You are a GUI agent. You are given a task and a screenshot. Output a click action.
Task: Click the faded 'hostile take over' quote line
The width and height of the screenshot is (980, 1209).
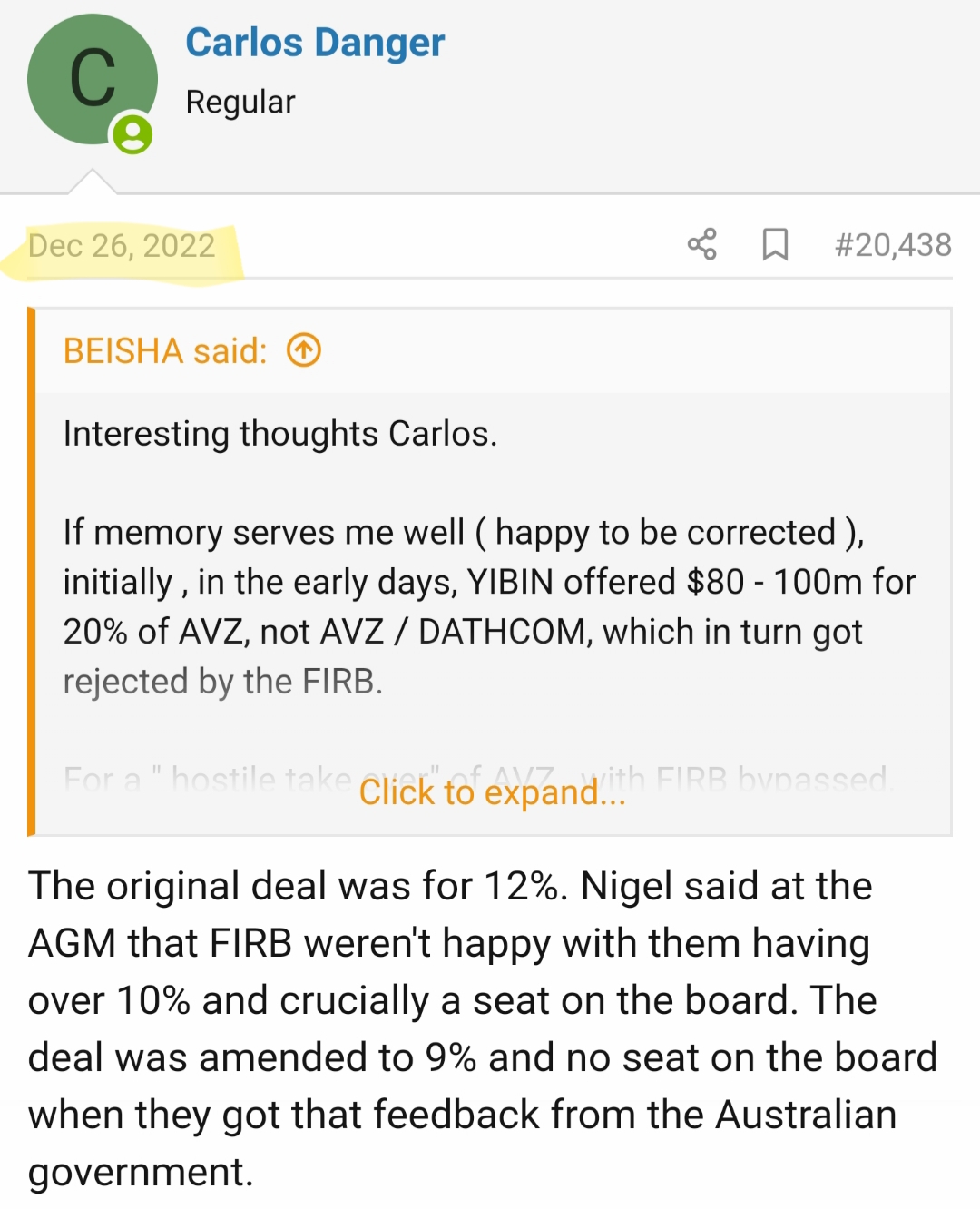tap(209, 779)
